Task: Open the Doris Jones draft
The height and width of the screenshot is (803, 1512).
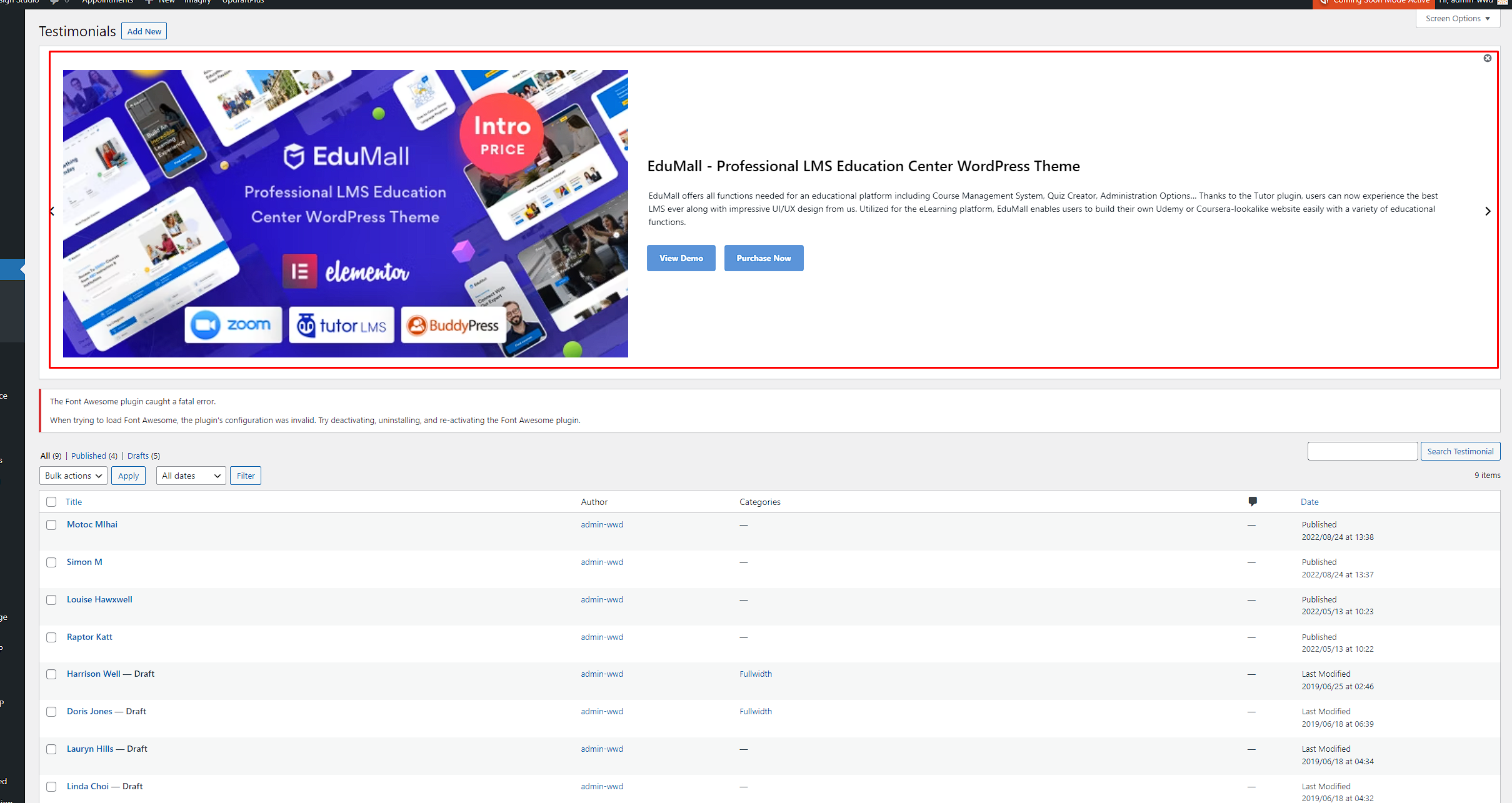Action: point(89,711)
